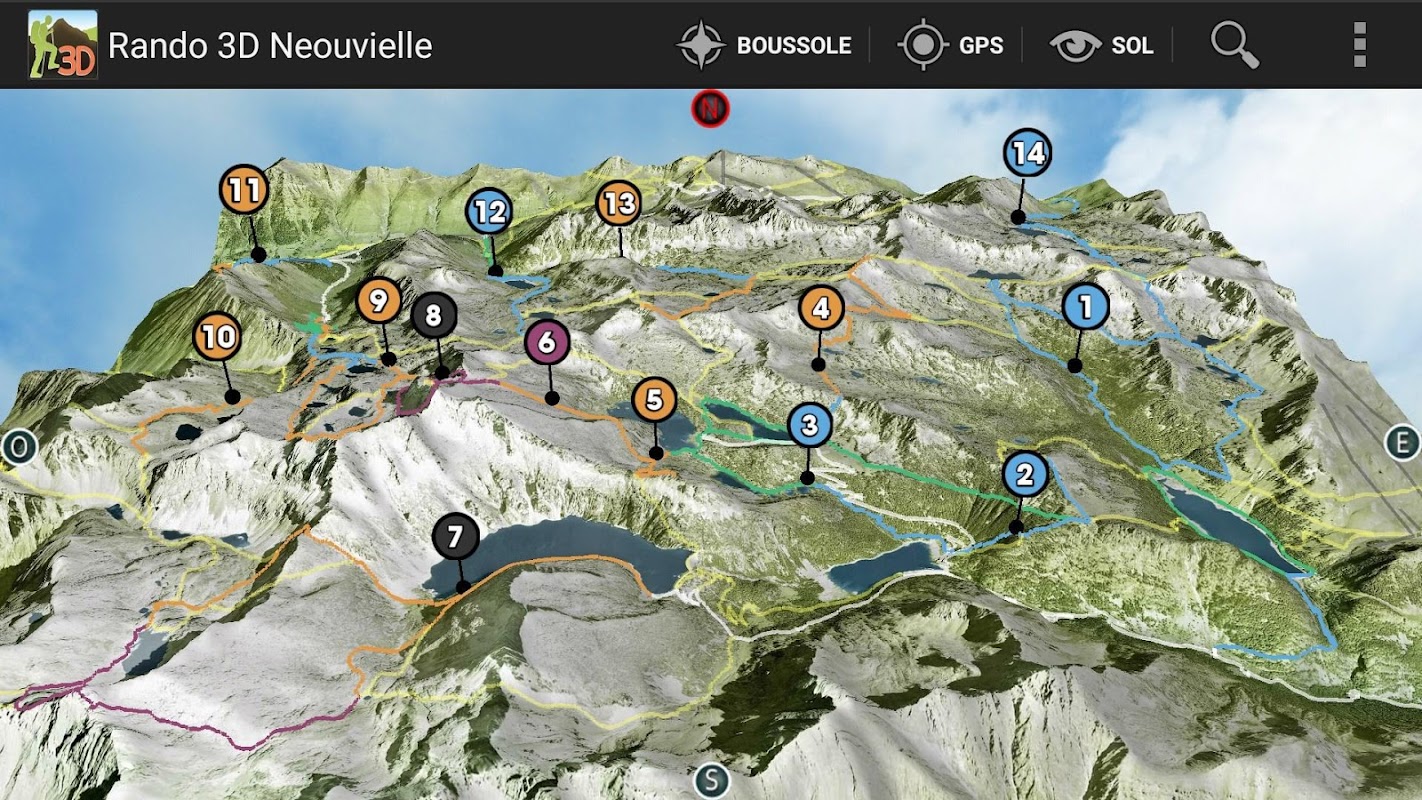This screenshot has height=800, width=1422.
Task: Open the three-dot overflow menu
Action: (x=1359, y=45)
